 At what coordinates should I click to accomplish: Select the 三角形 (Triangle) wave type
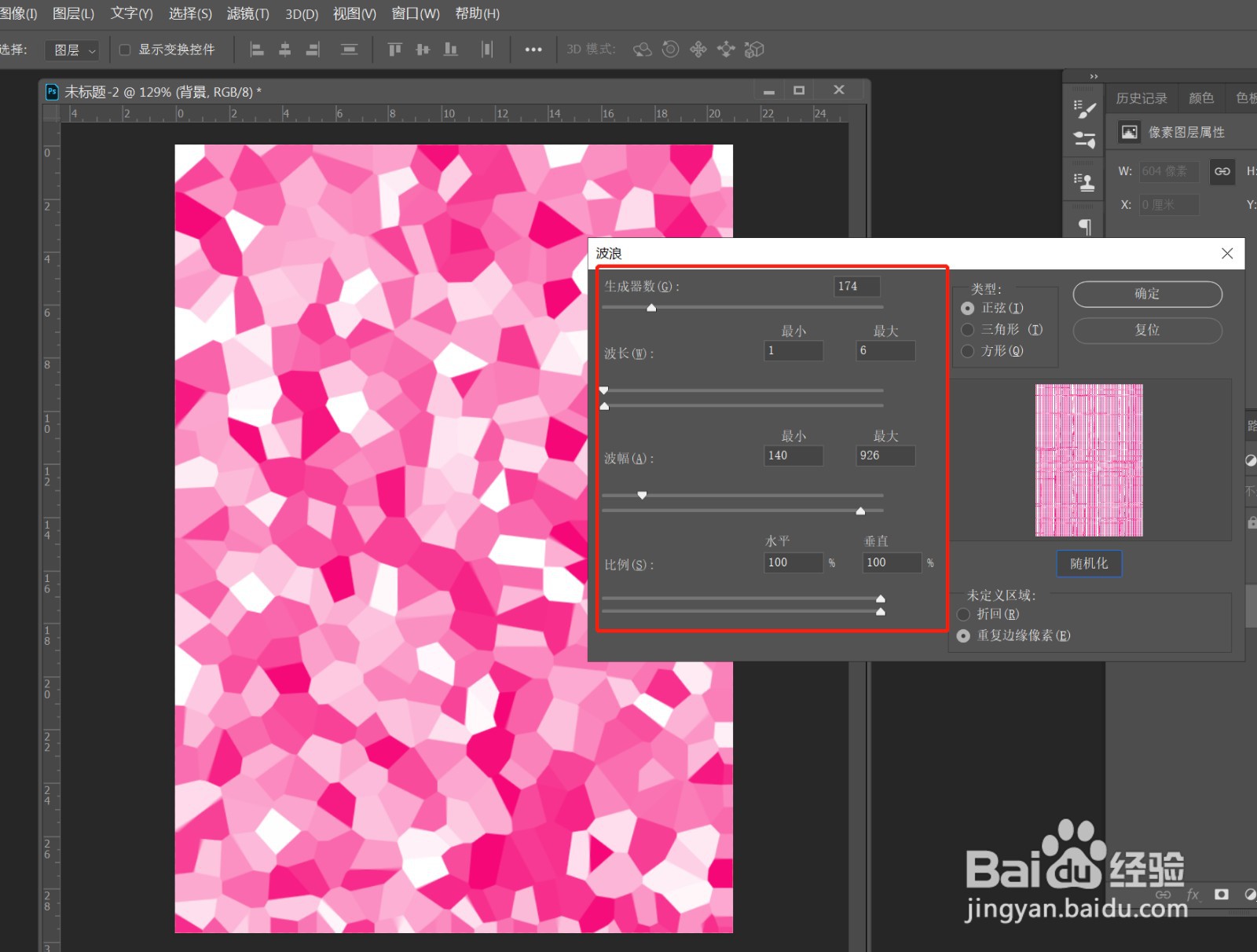pyautogui.click(x=967, y=330)
